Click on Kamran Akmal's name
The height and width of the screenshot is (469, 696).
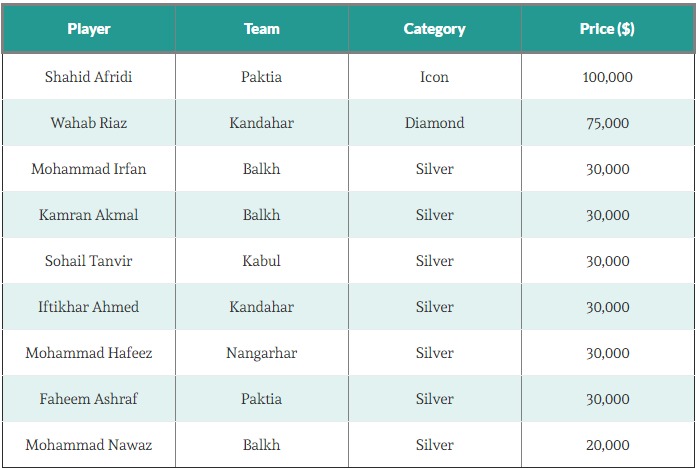88,215
